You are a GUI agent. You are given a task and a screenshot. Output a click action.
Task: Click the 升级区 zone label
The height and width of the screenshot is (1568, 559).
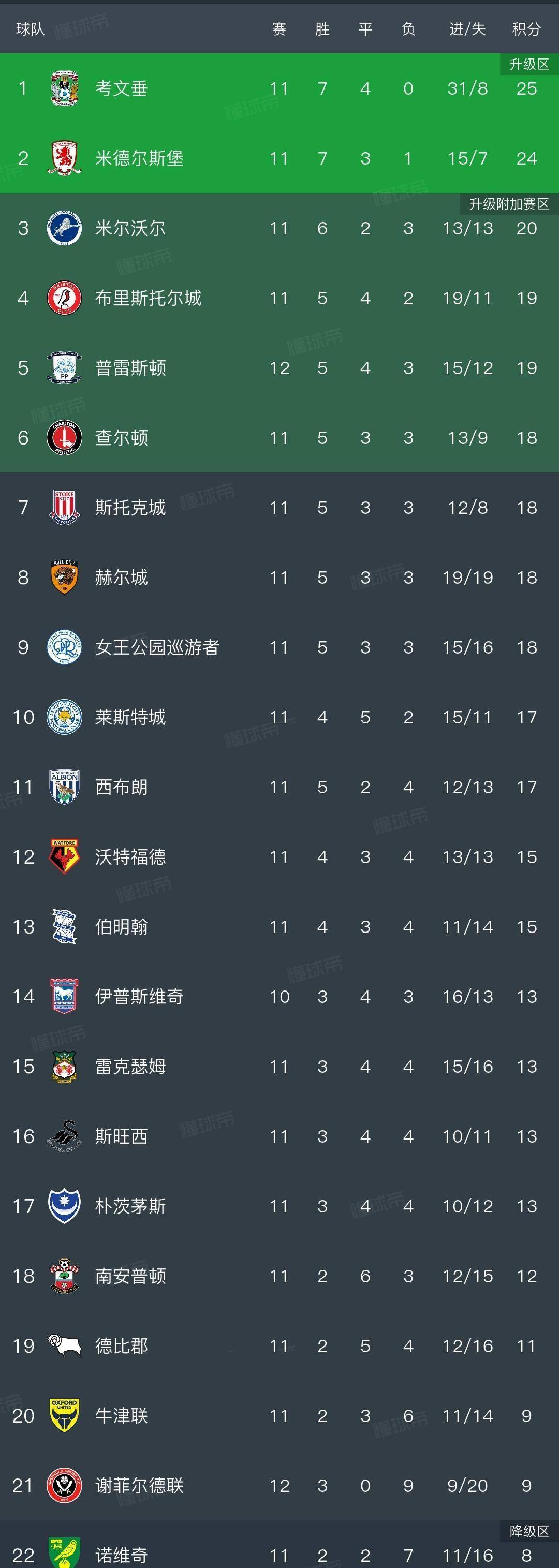tap(528, 65)
